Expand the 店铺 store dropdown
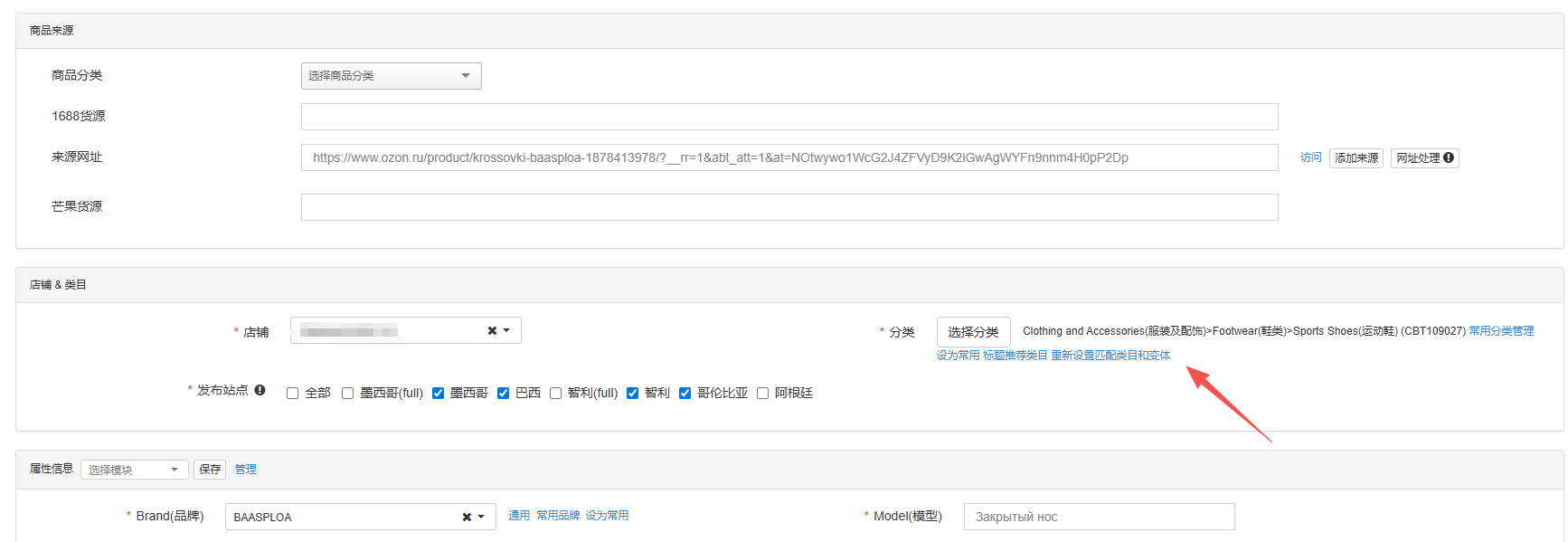This screenshot has height=542, width=1568. (506, 331)
